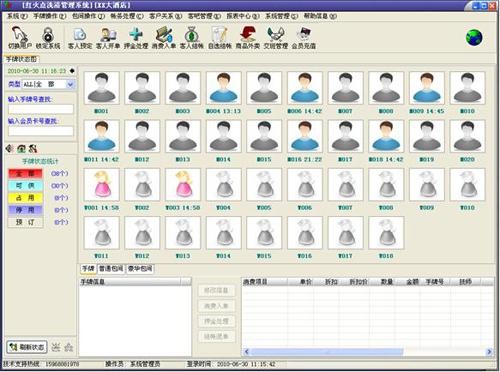Click the 金额 column header

[408, 282]
